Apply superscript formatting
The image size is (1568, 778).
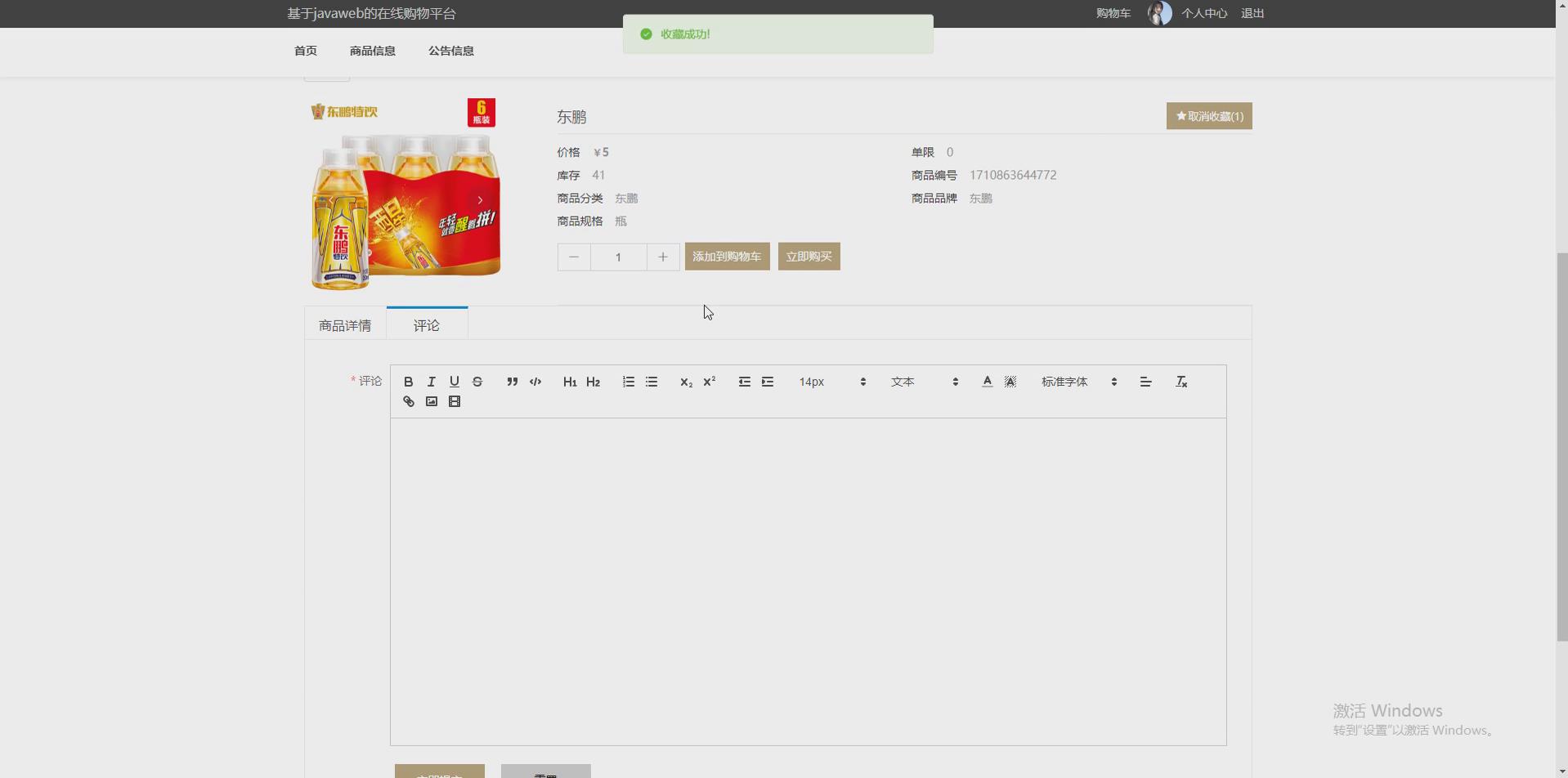click(x=709, y=382)
